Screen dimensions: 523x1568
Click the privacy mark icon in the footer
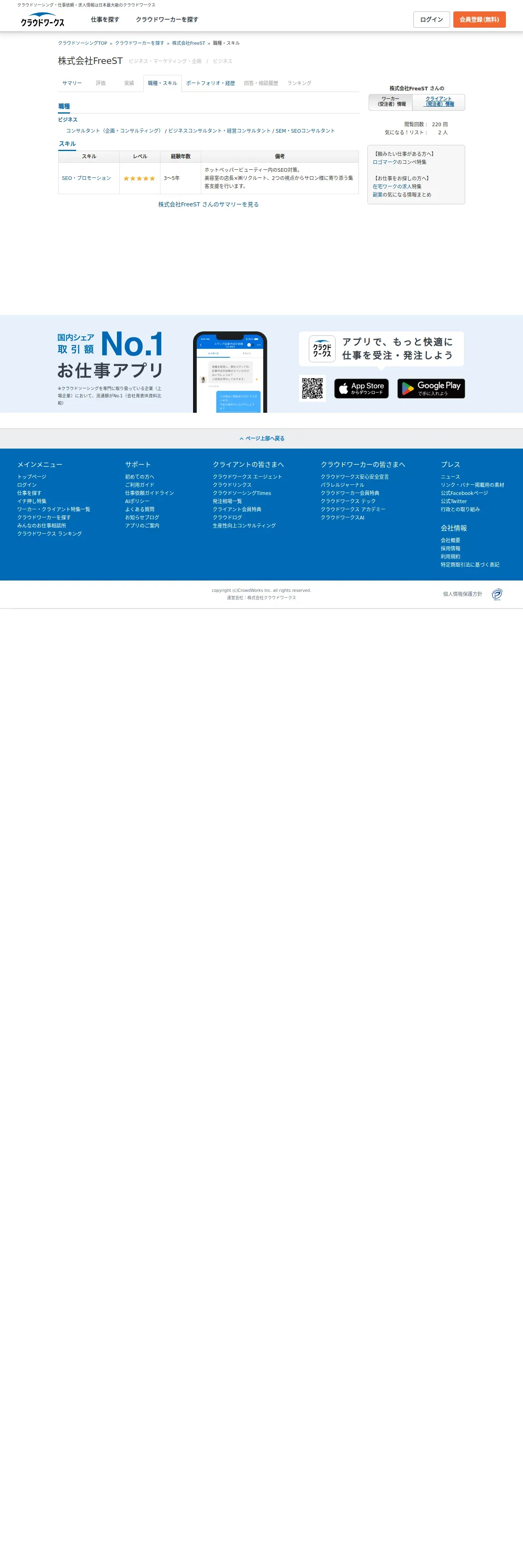[x=497, y=594]
